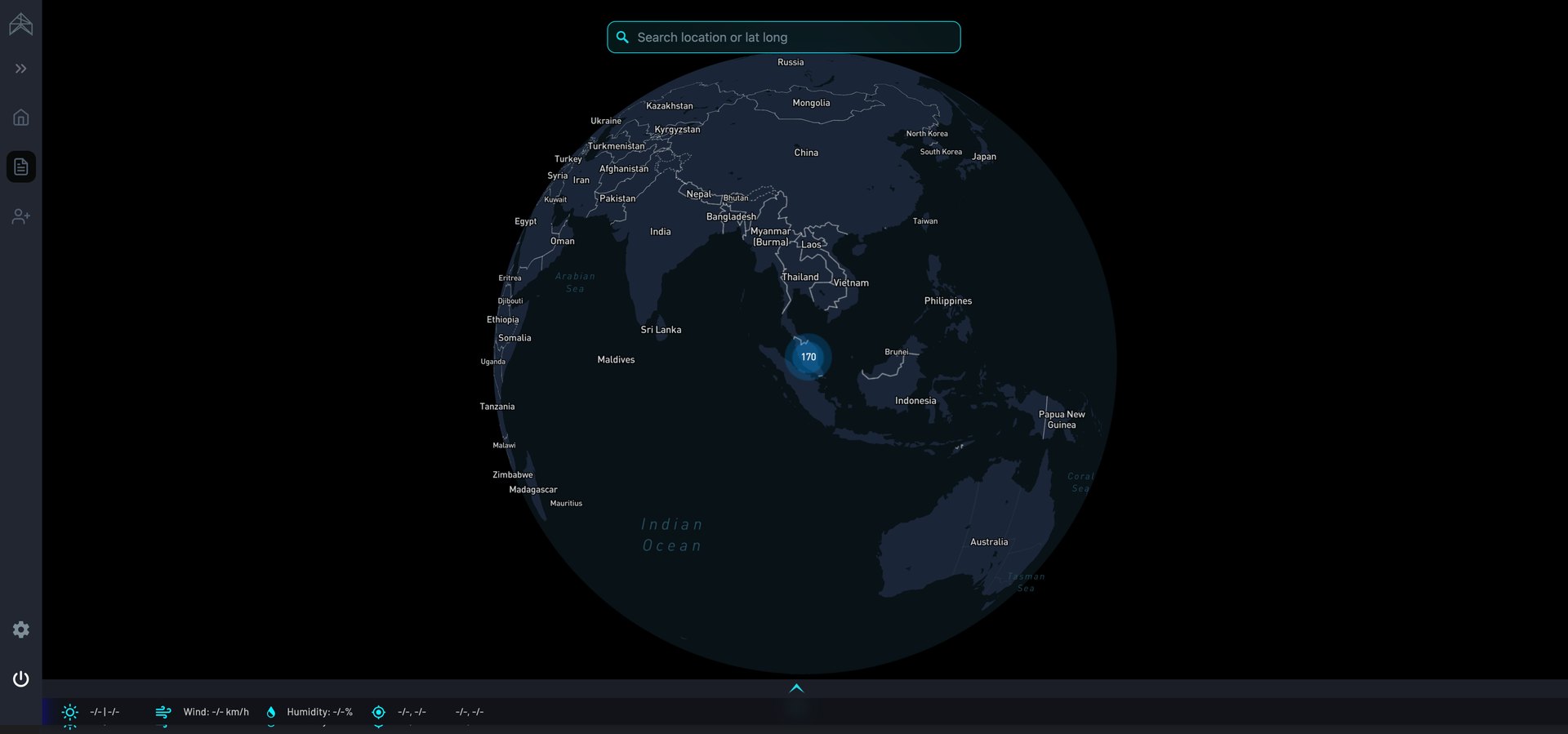Click the Humidity: -/-% reading

(x=320, y=712)
